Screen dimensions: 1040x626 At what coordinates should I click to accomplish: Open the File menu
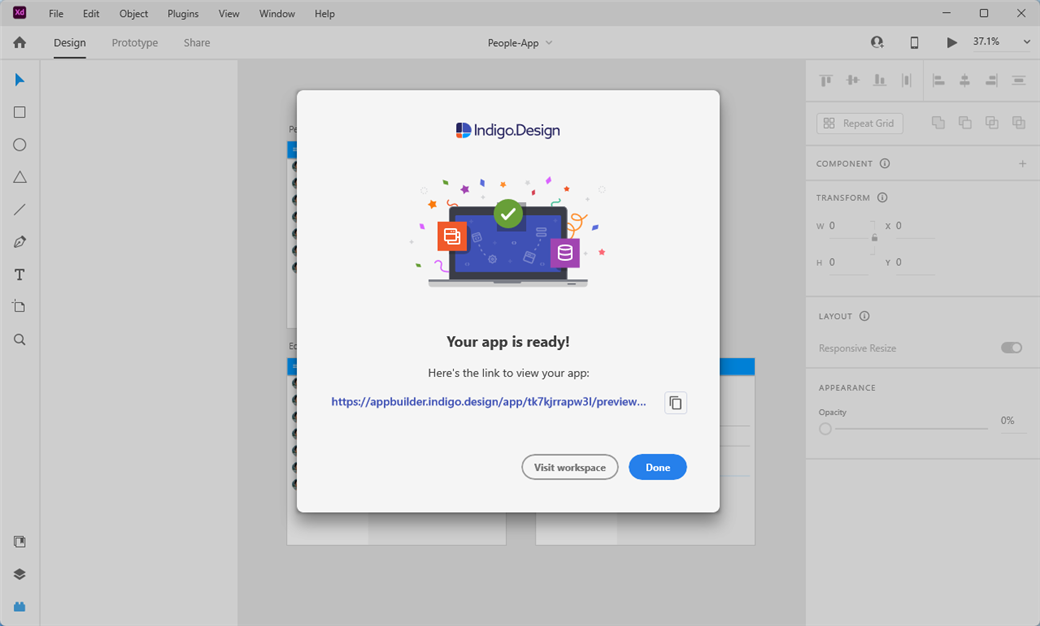pos(56,13)
